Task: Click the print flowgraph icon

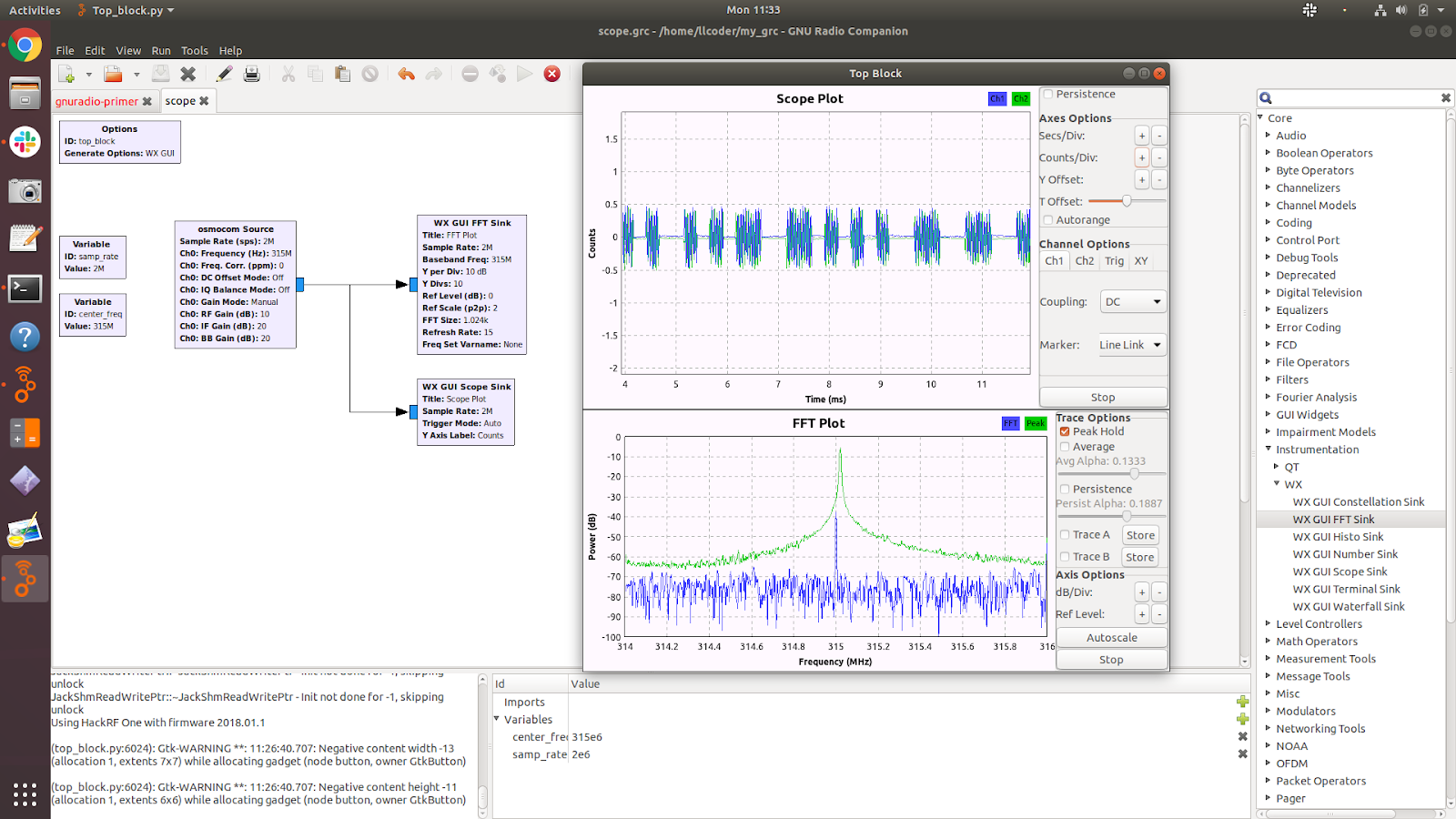Action: (252, 74)
